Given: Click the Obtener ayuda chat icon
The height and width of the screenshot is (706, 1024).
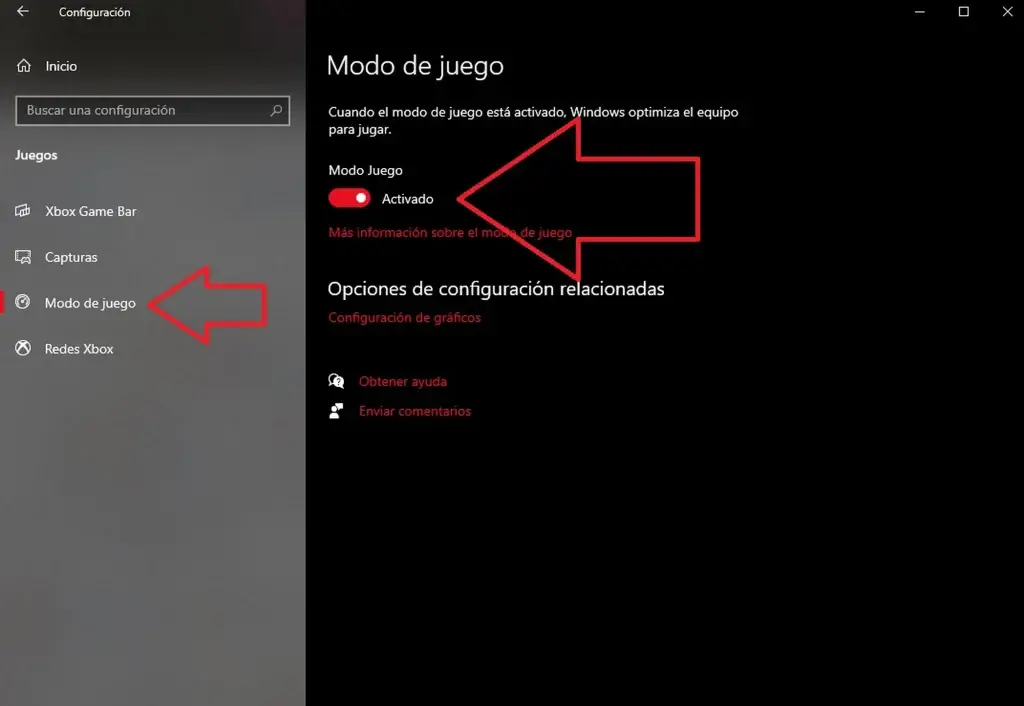Looking at the screenshot, I should (x=336, y=381).
